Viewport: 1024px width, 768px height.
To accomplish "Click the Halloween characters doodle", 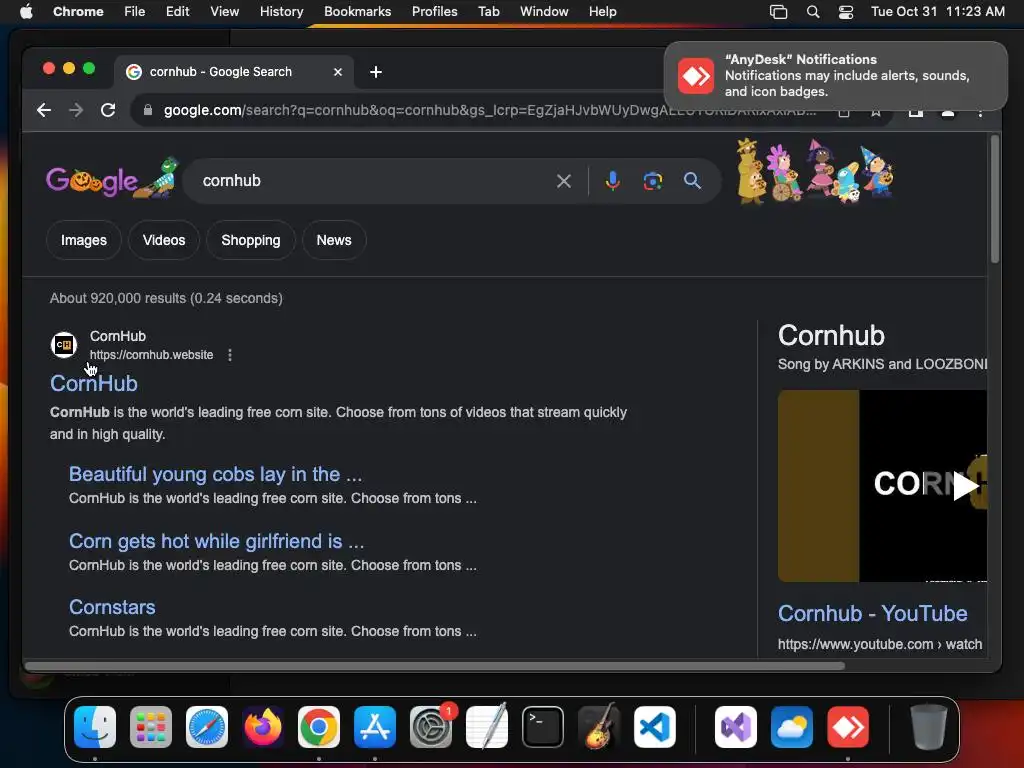I will click(x=814, y=171).
